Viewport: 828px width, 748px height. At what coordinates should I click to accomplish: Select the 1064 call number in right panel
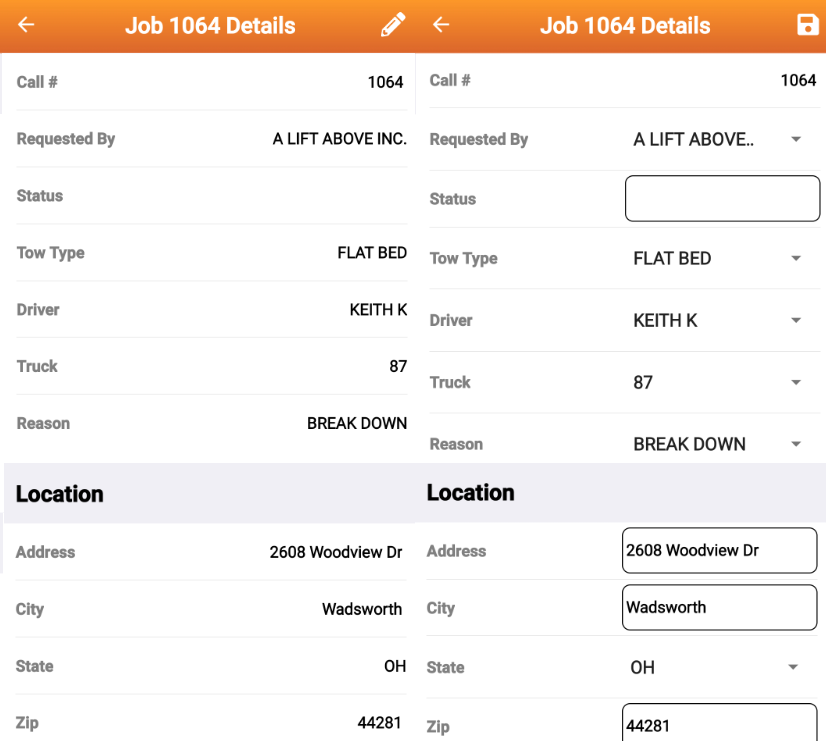(798, 80)
